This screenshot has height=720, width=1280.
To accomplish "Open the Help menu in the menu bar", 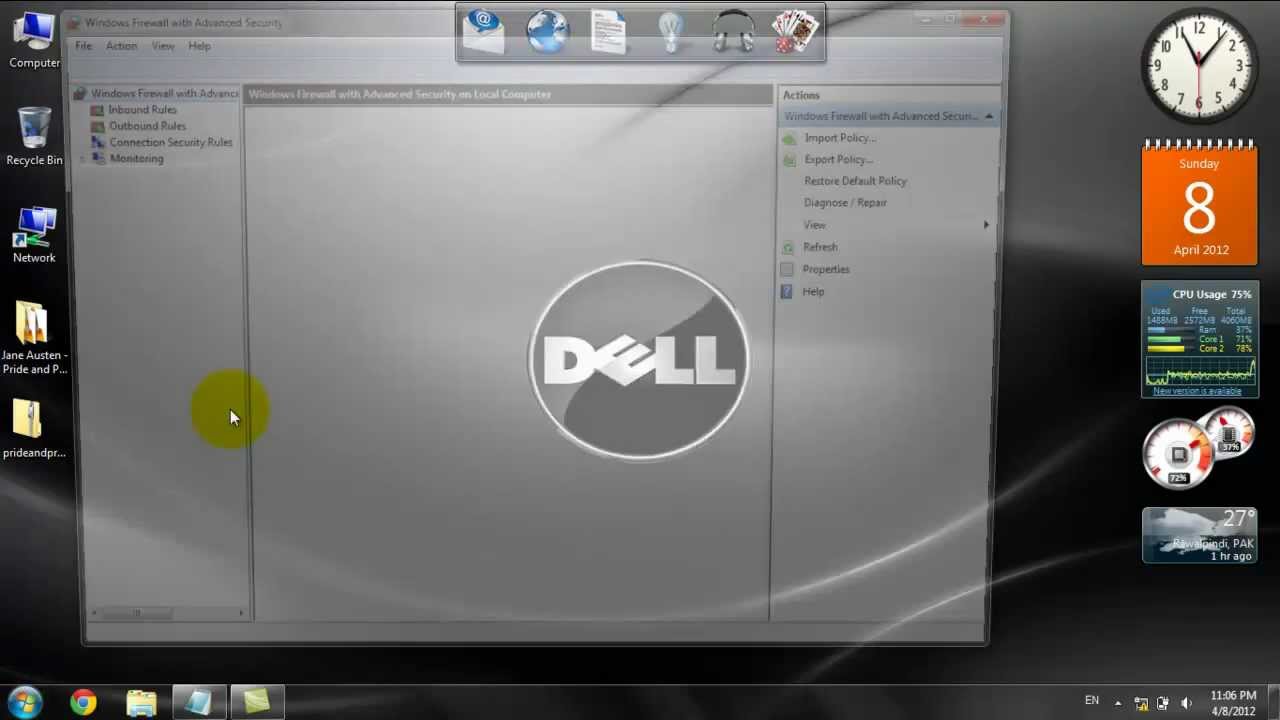I will [x=200, y=46].
